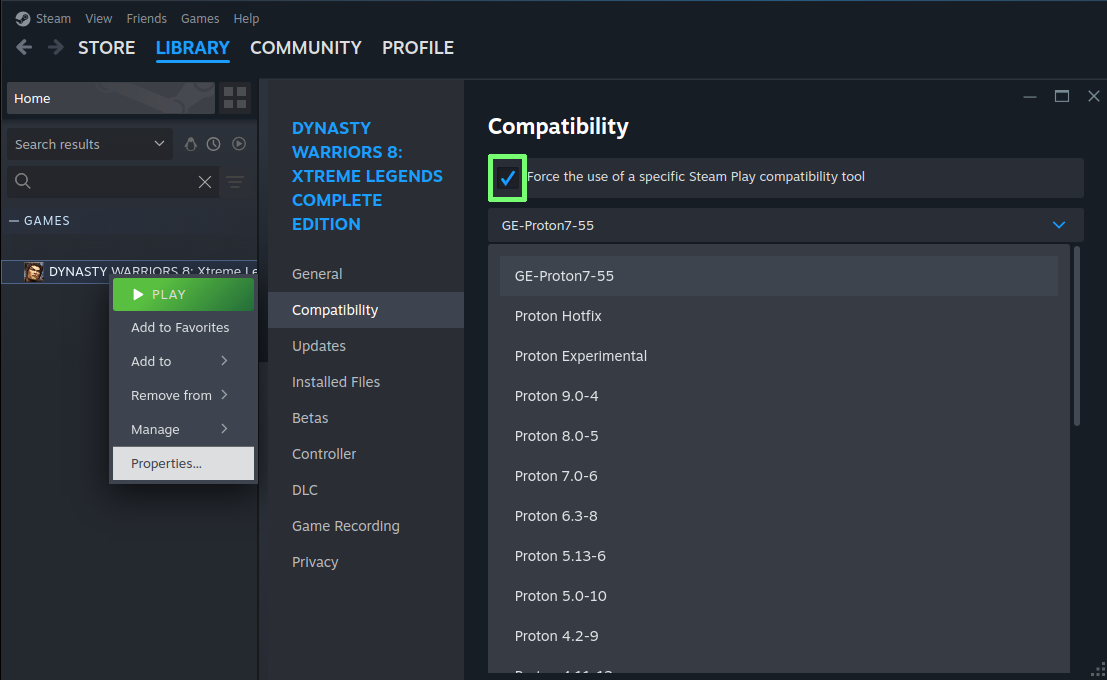
Task: Open the Friends menu
Action: (x=146, y=18)
